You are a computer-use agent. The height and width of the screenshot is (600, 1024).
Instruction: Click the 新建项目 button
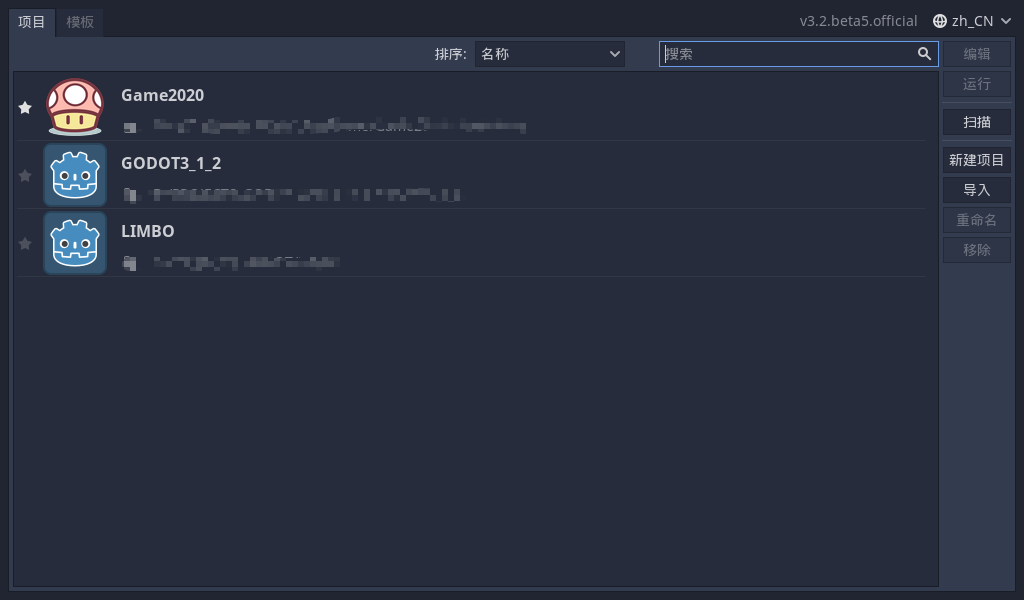click(x=976, y=160)
